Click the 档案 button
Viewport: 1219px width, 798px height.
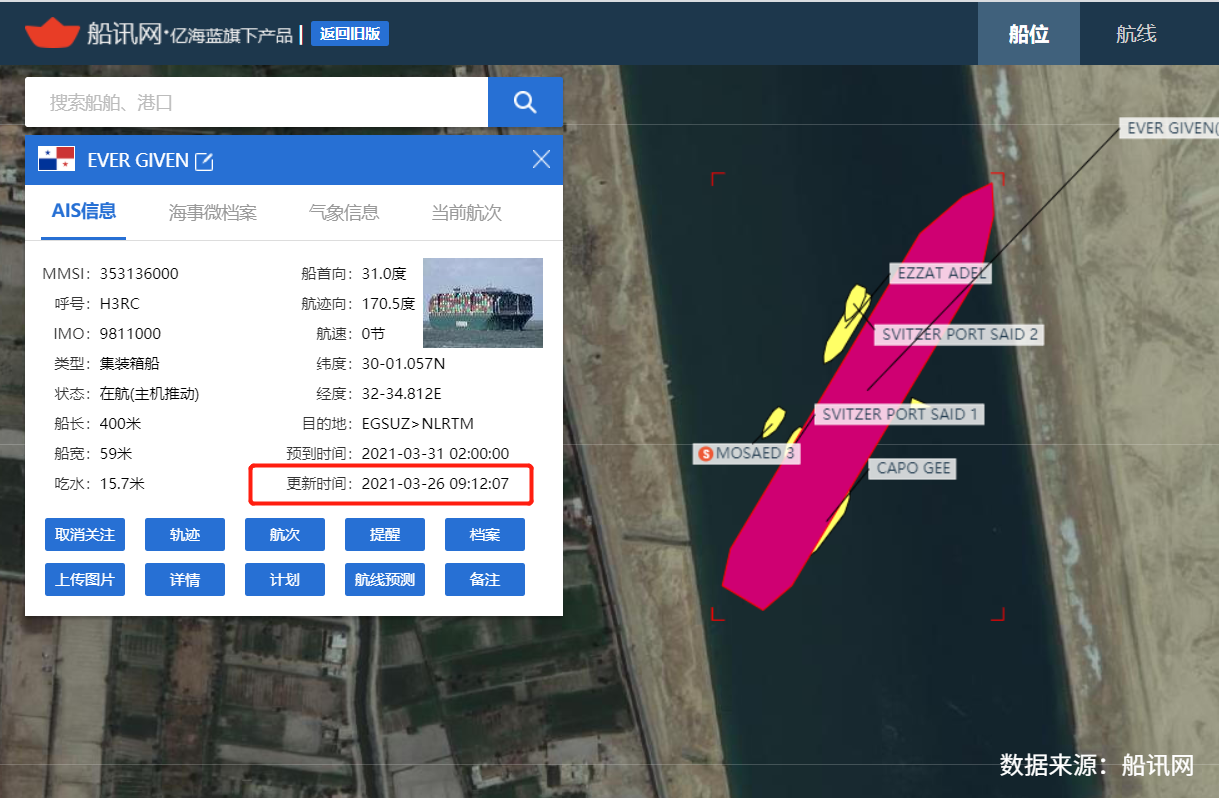485,535
